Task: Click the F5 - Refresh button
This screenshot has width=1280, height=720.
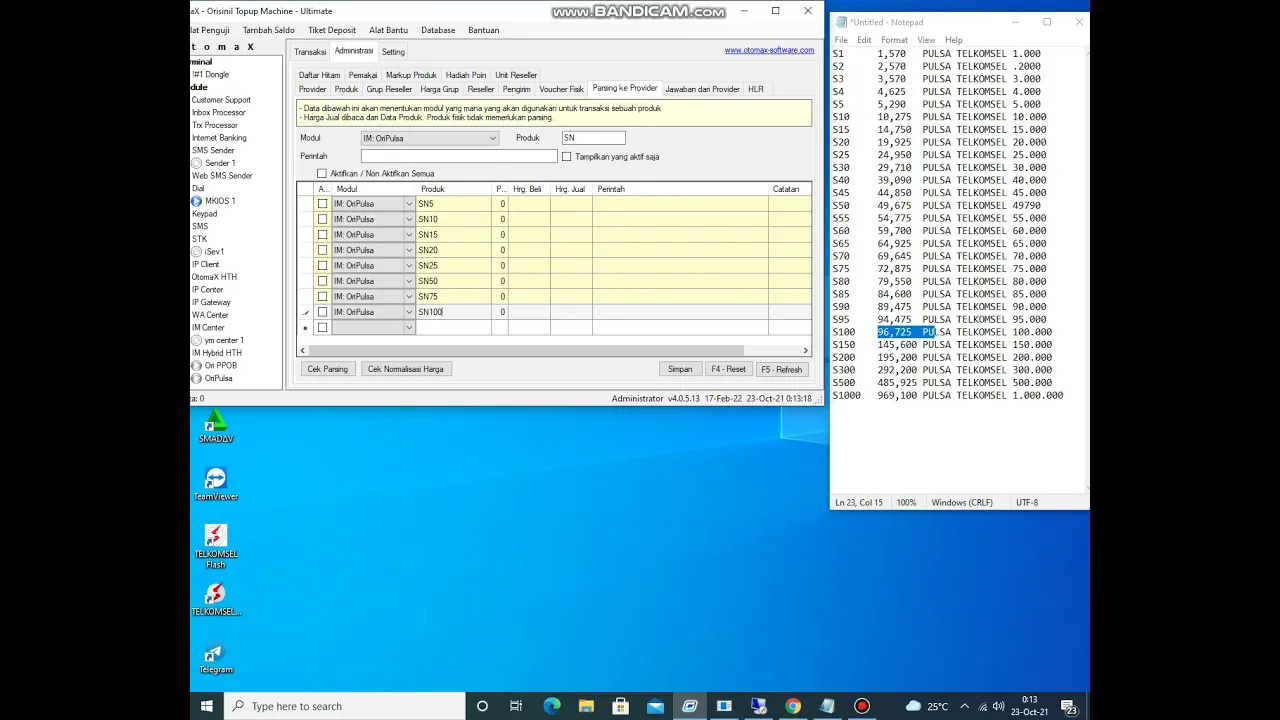Action: coord(781,369)
